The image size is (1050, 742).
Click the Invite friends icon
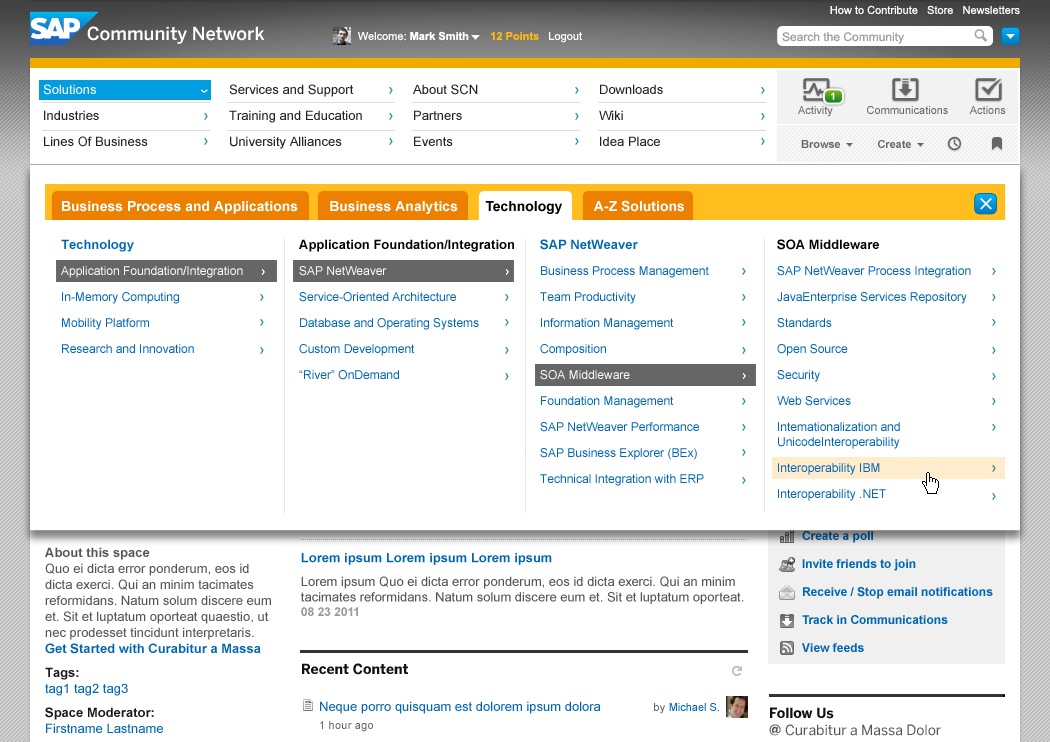coord(787,565)
